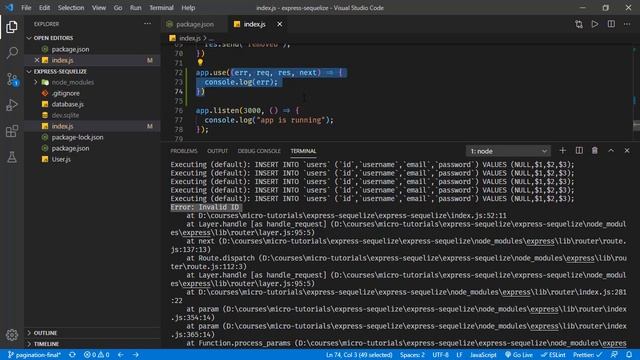
Task: Open the Extensions view icon
Action: coord(12,131)
